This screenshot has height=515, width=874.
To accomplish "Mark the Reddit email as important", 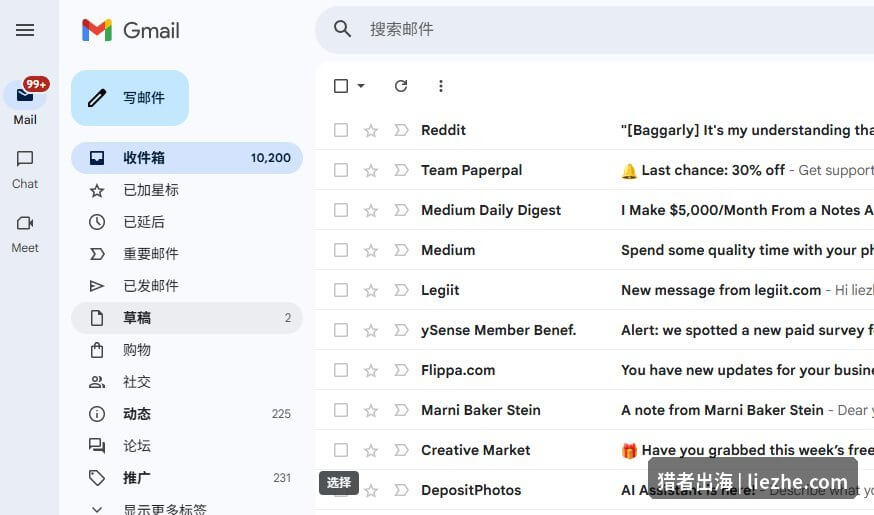I will pos(401,130).
